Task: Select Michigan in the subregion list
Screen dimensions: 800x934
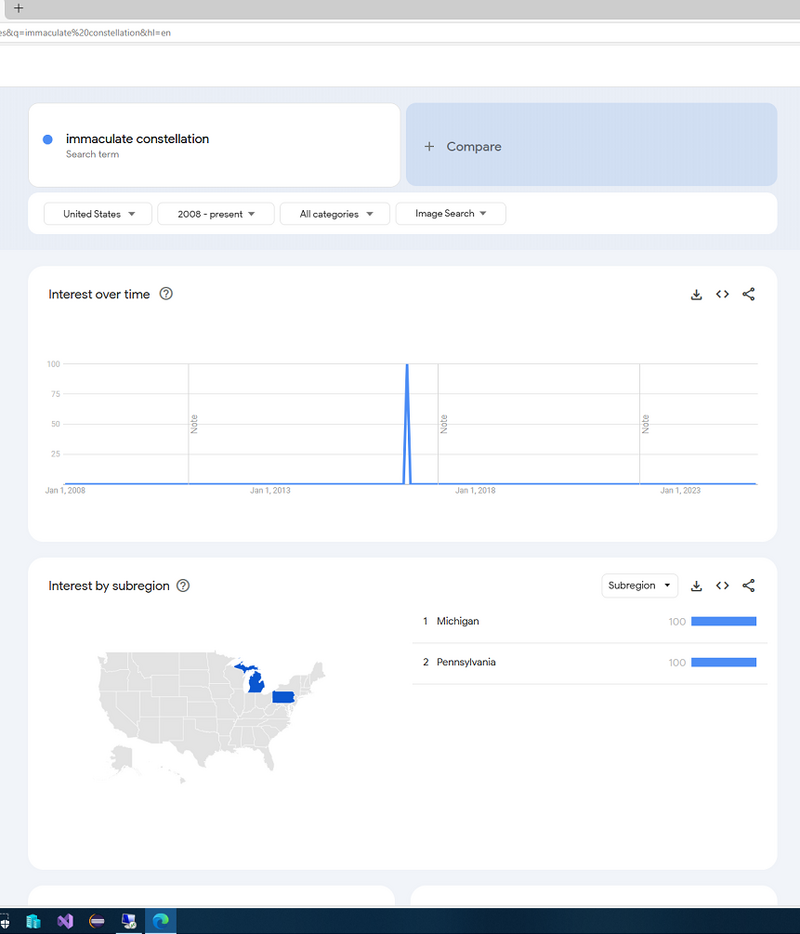Action: pos(458,622)
